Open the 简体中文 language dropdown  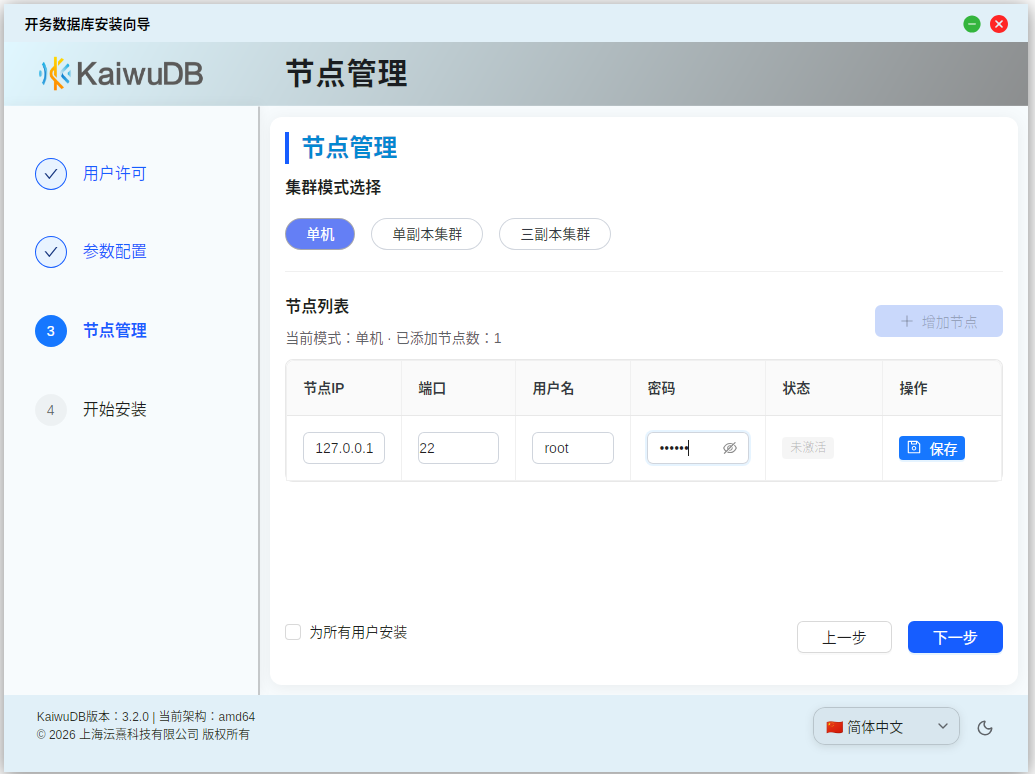[886, 726]
